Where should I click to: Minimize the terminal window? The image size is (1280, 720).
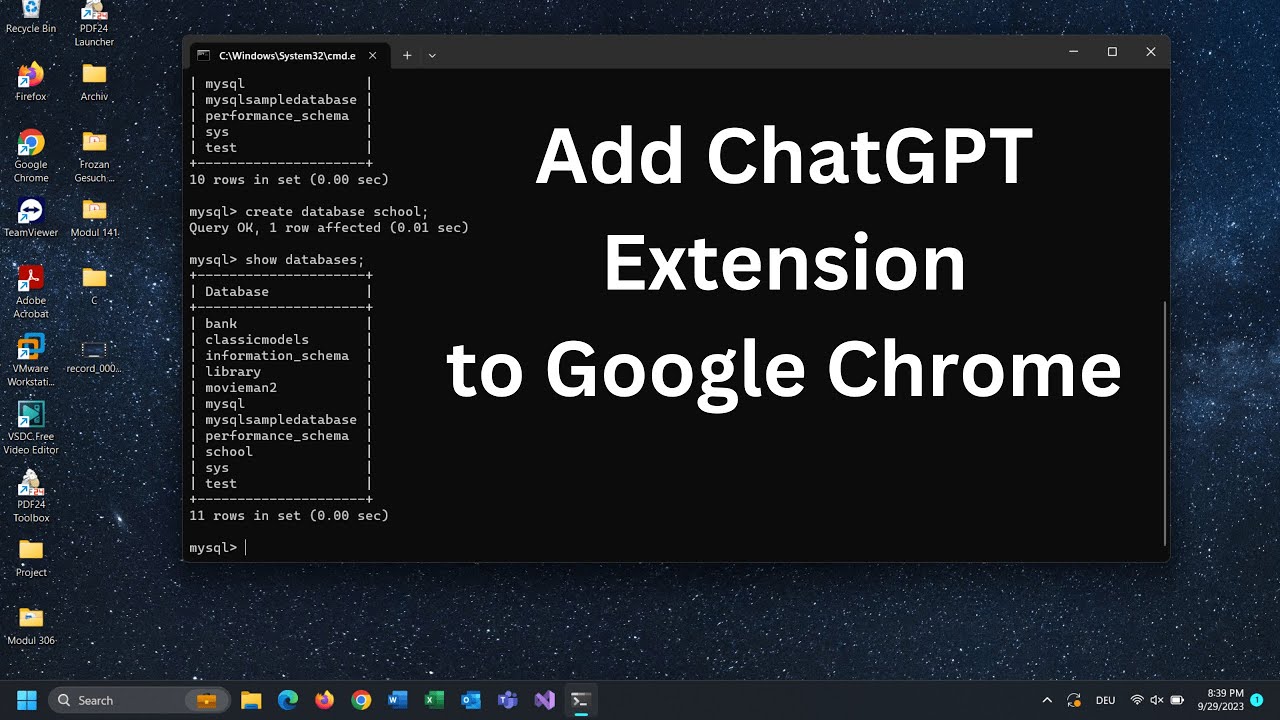(x=1073, y=52)
